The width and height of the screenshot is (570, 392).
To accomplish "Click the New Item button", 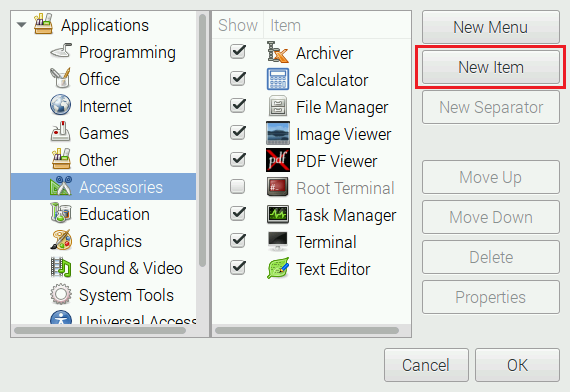I will point(490,67).
